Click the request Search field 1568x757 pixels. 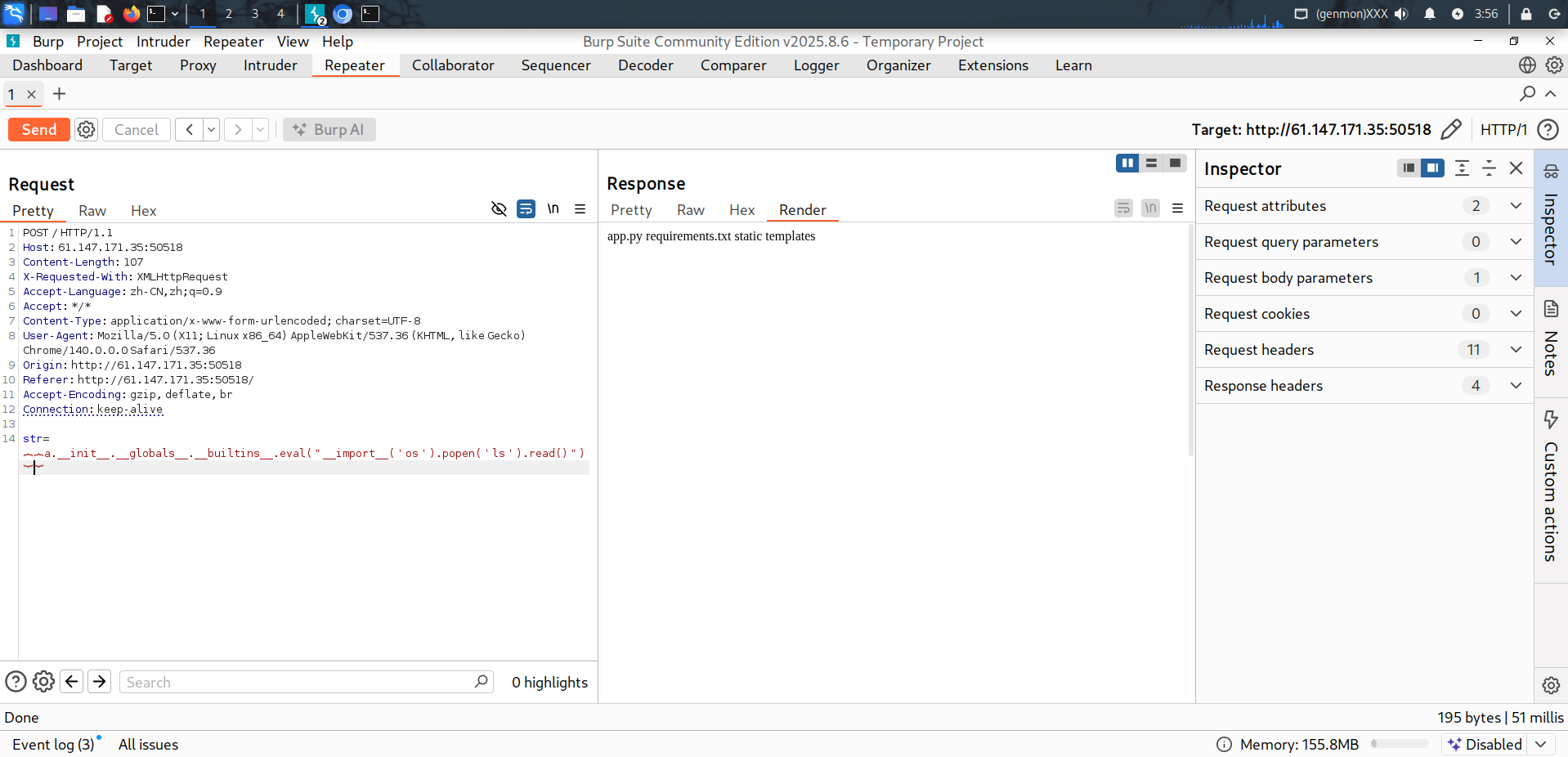point(307,682)
